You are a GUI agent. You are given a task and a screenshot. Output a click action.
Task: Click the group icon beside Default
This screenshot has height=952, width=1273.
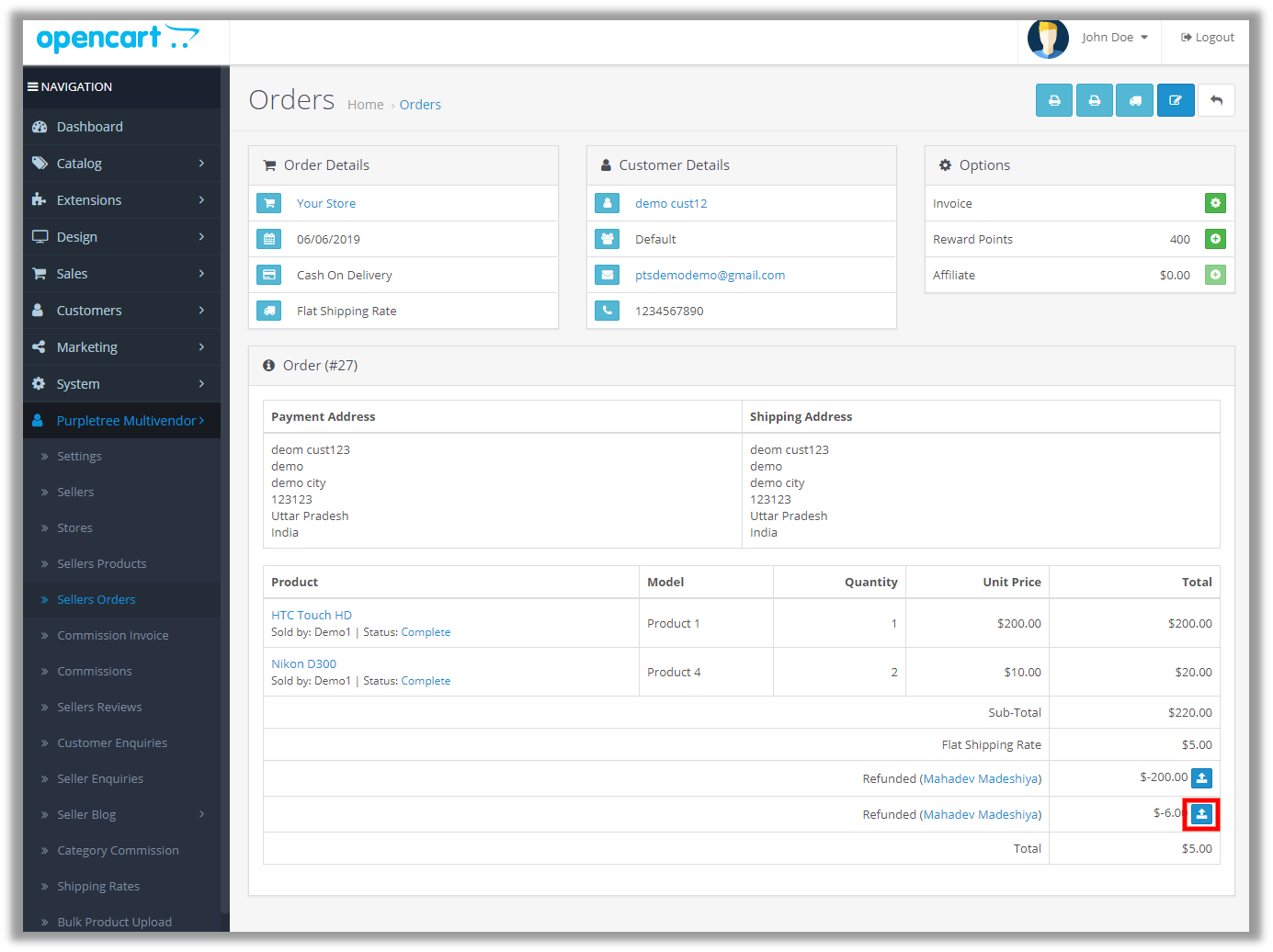(x=607, y=239)
